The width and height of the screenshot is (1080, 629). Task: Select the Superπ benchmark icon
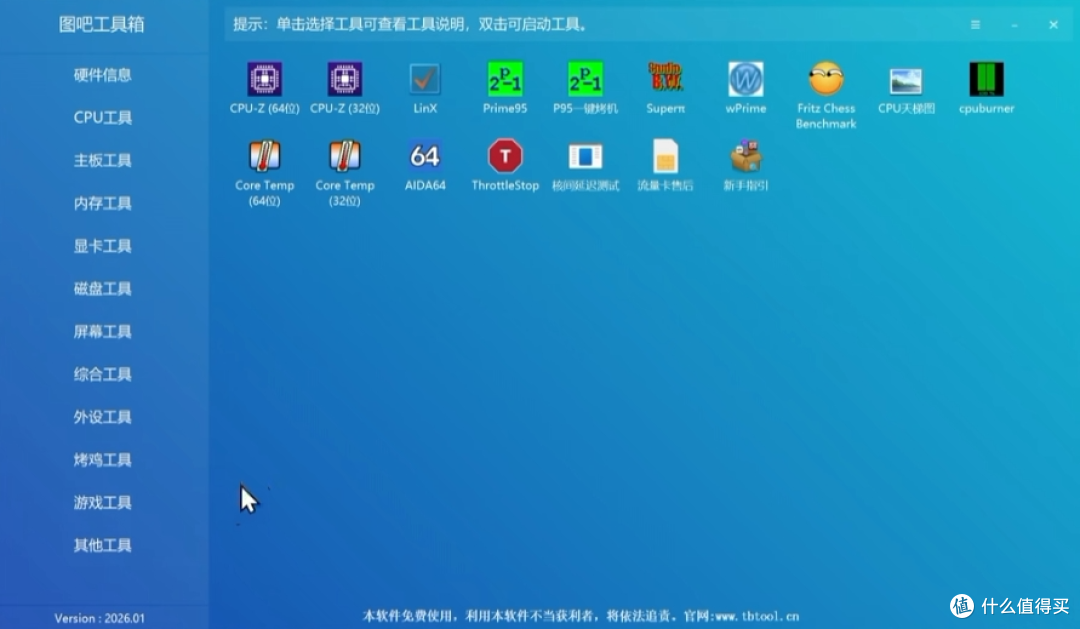click(x=665, y=78)
